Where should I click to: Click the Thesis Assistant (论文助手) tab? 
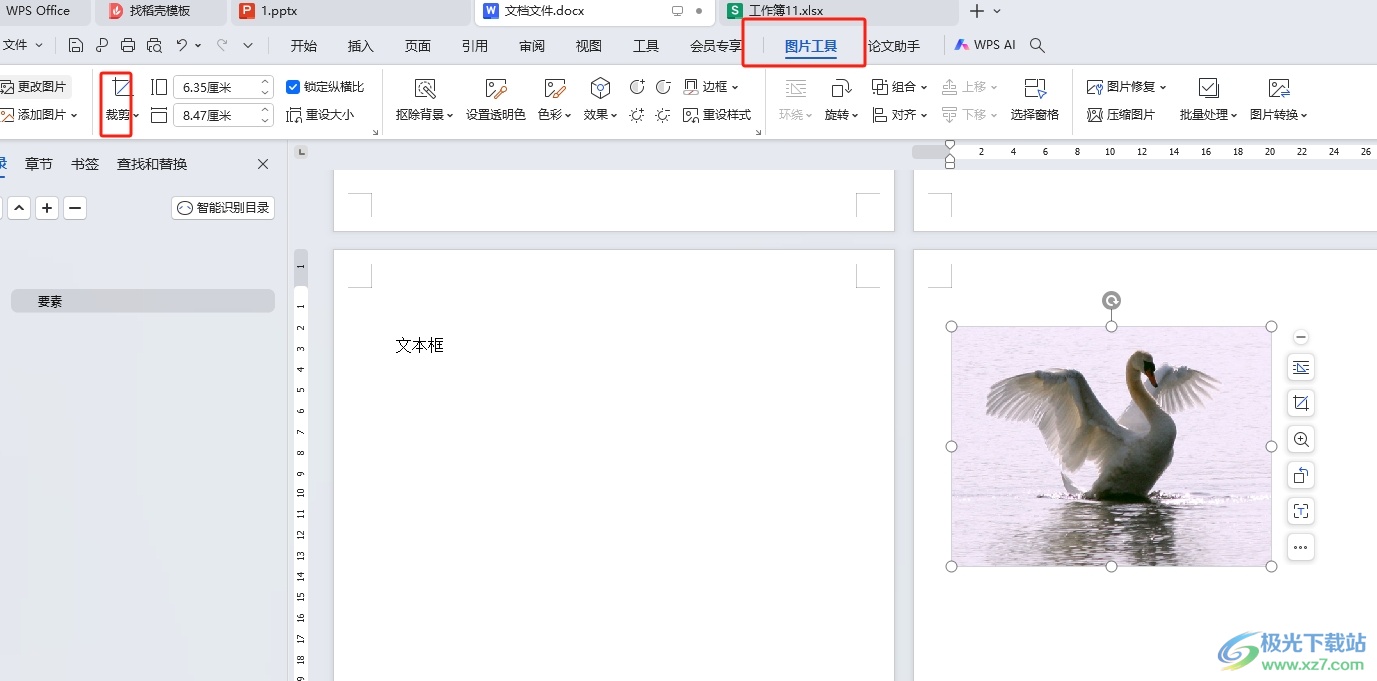point(893,46)
